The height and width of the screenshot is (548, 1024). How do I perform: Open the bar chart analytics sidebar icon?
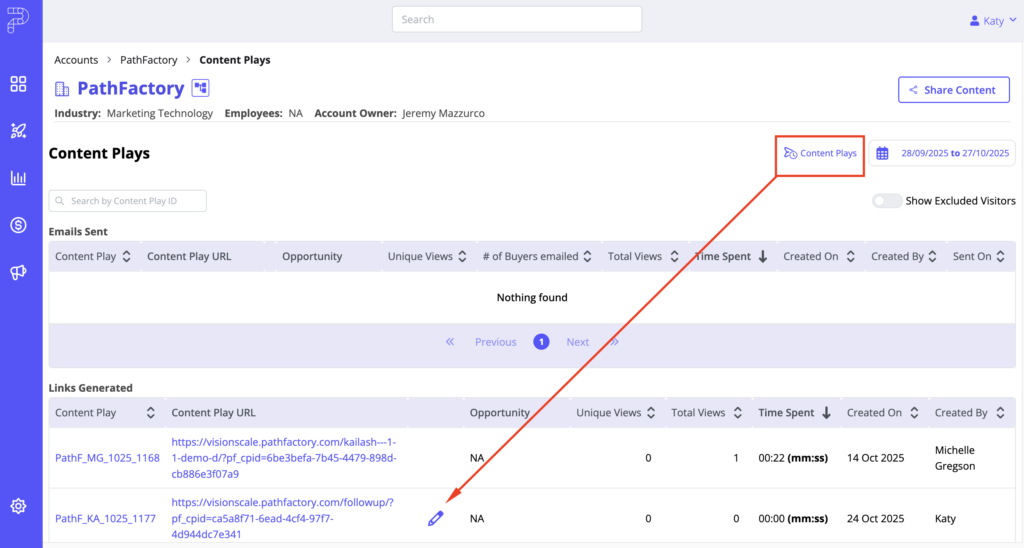(18, 178)
